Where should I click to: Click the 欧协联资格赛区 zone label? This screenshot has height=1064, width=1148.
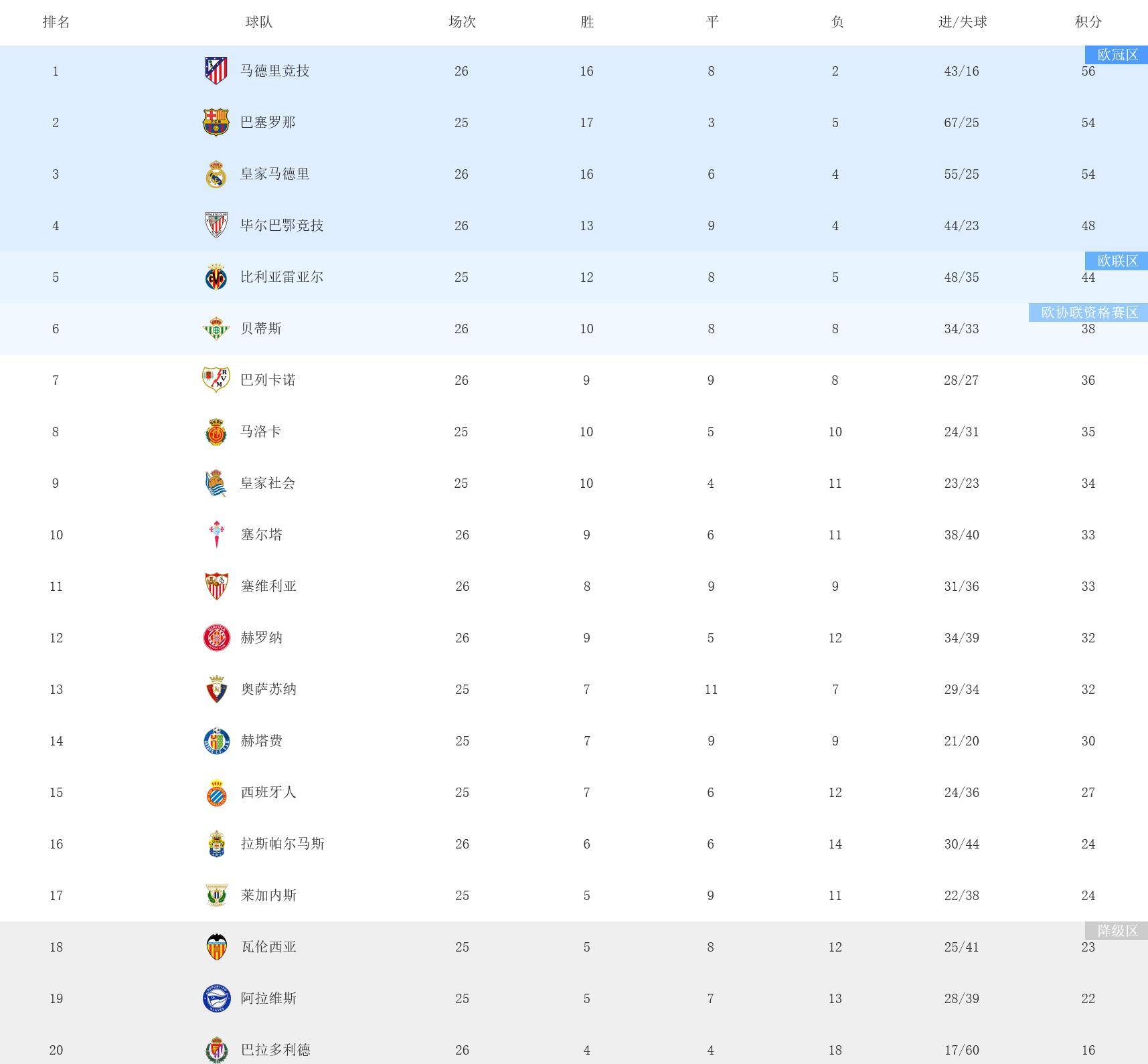pyautogui.click(x=1088, y=313)
